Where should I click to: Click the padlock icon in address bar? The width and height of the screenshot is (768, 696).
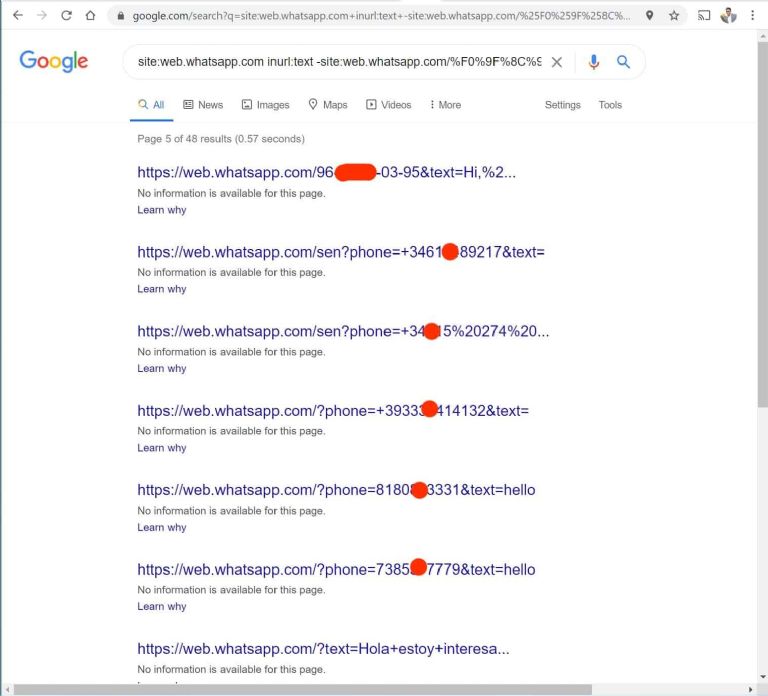120,16
